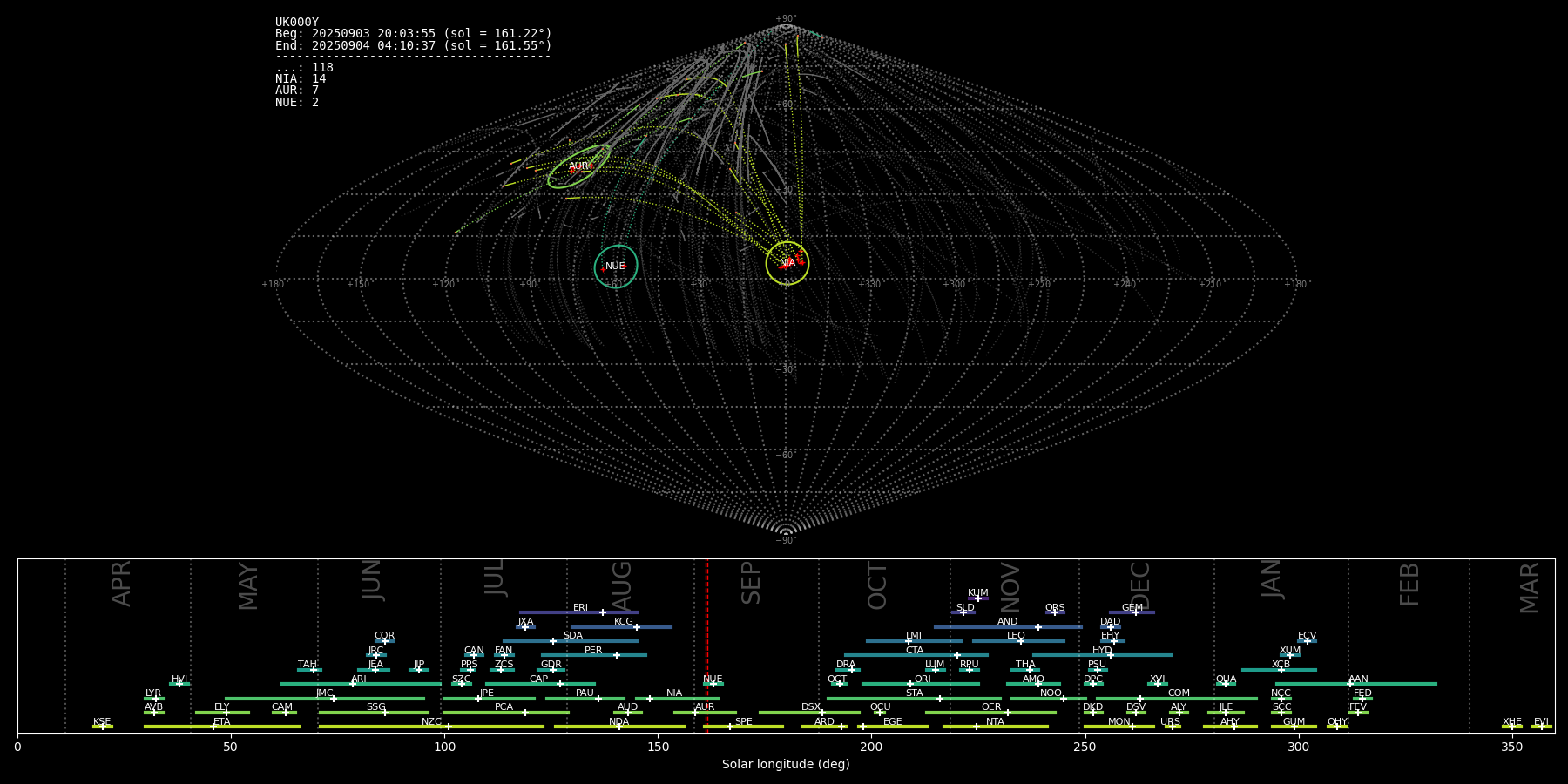Click the COM shower label
The height and width of the screenshot is (784, 1568).
coord(1179,693)
